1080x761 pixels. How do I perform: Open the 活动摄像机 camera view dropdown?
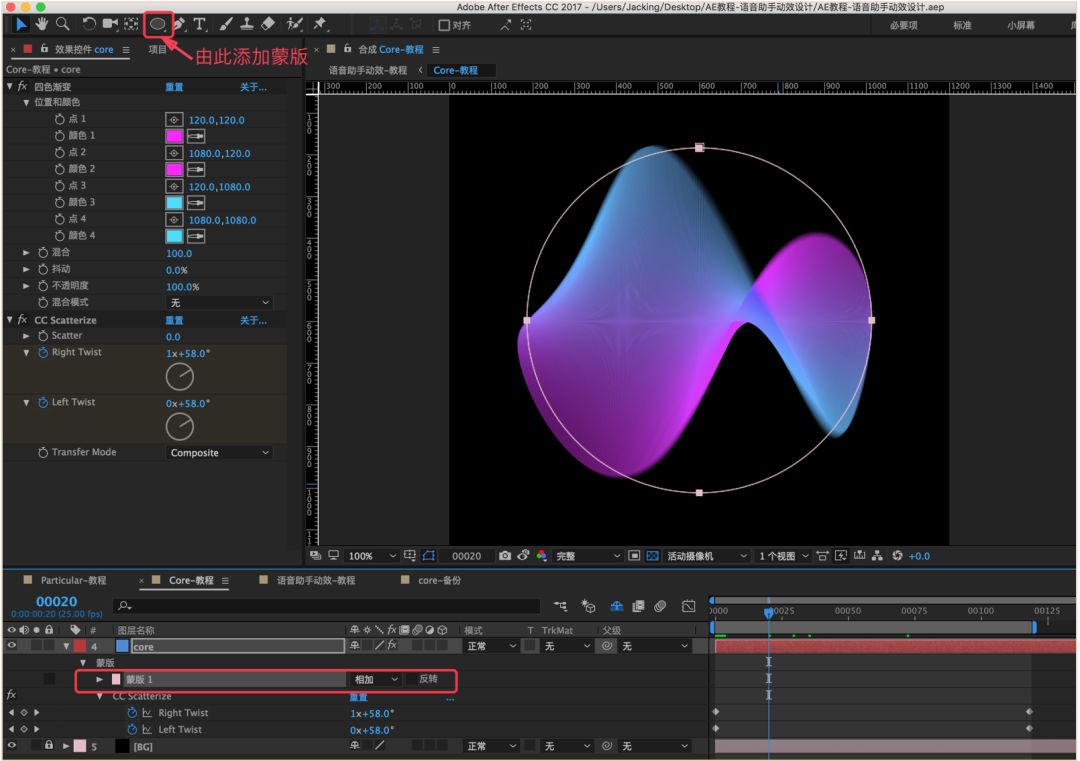tap(706, 556)
